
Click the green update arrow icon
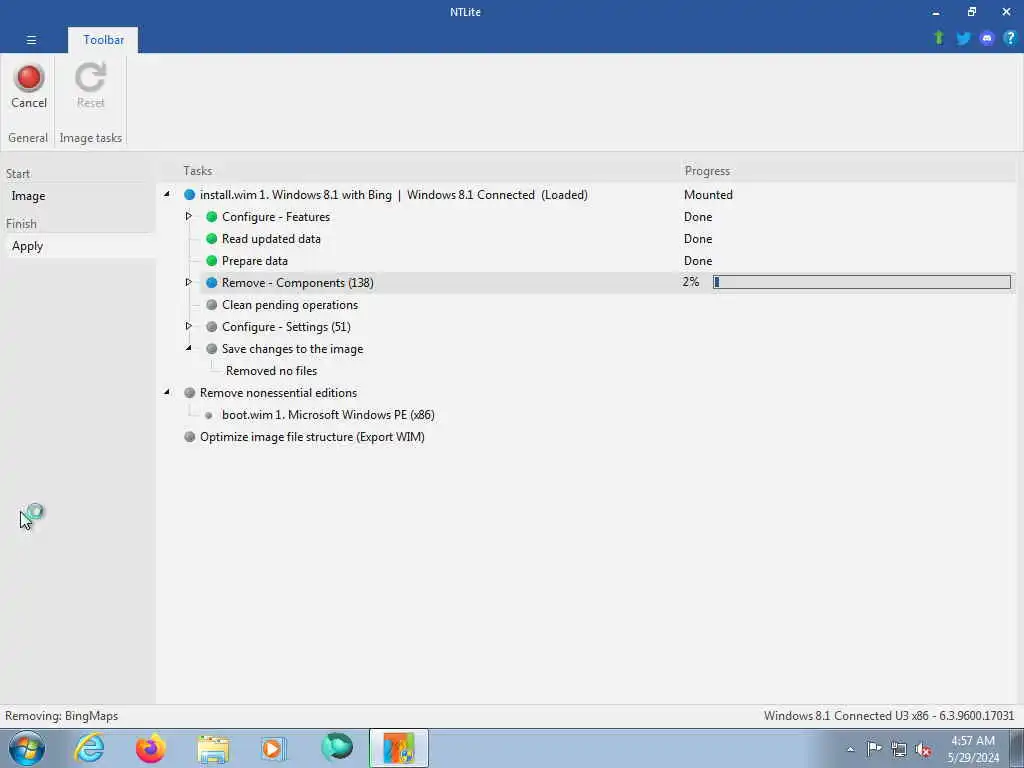(x=939, y=38)
